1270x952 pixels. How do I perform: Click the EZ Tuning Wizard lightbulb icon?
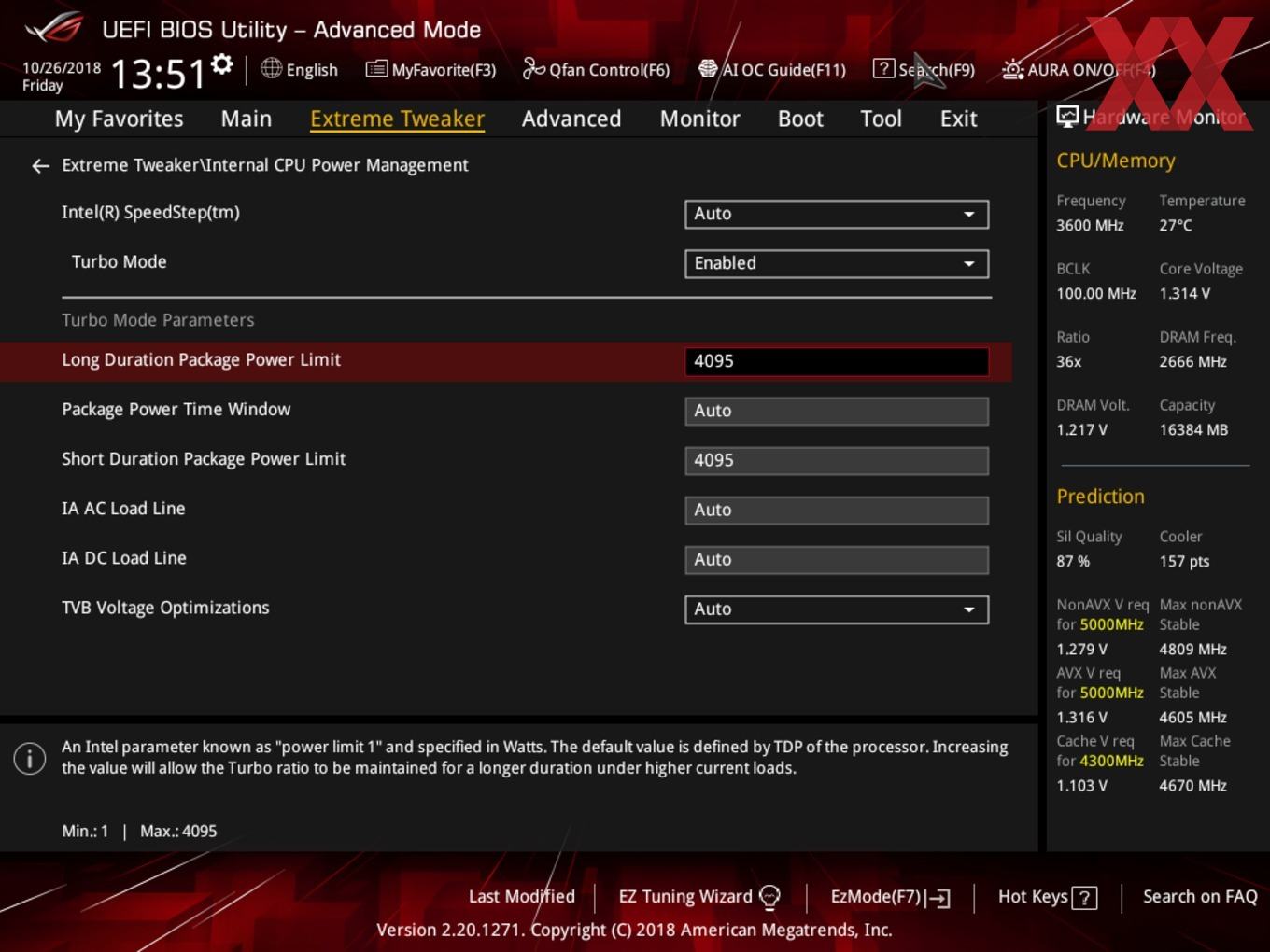coord(769,897)
